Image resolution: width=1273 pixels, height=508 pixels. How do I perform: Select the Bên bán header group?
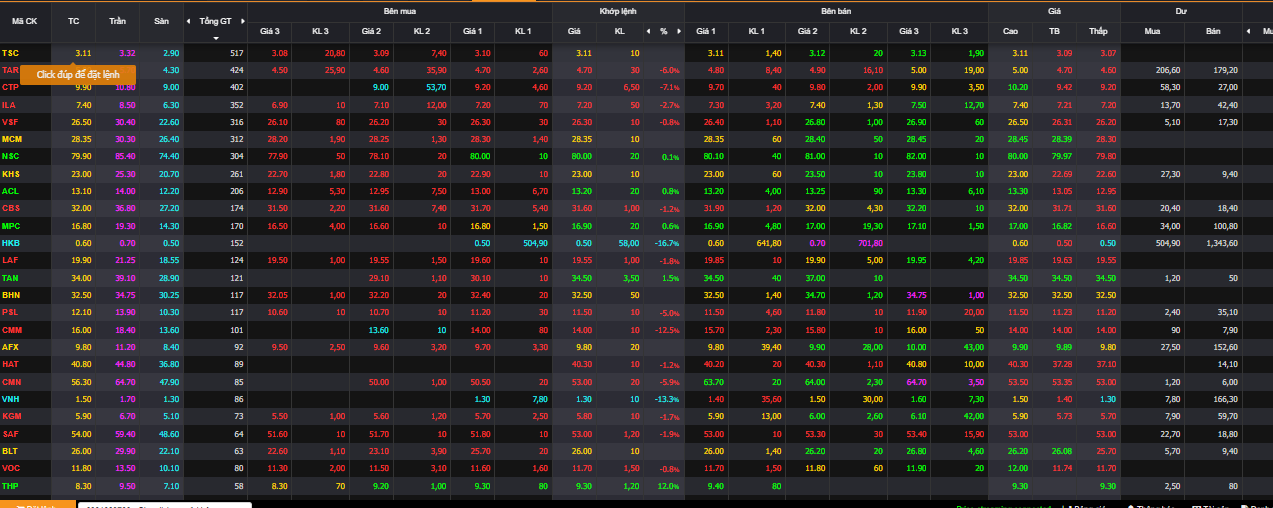[836, 11]
